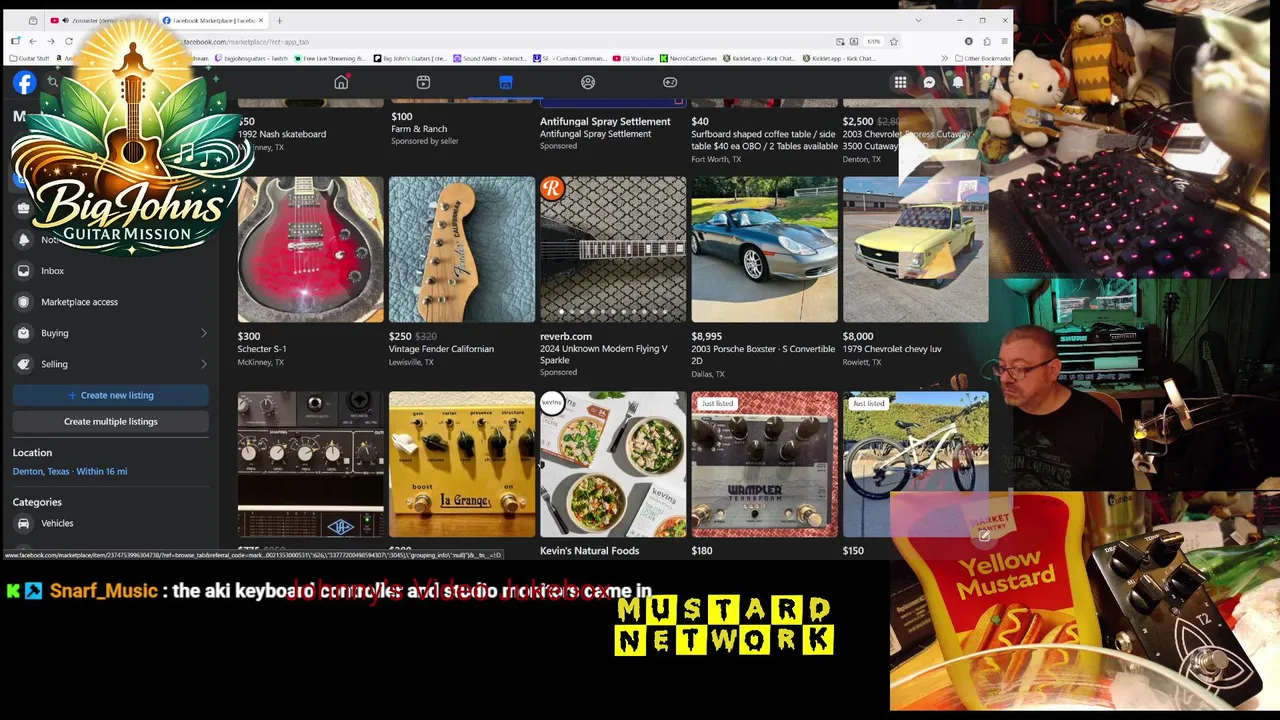Image resolution: width=1280 pixels, height=720 pixels.
Task: Click the Selling tag icon
Action: point(24,364)
